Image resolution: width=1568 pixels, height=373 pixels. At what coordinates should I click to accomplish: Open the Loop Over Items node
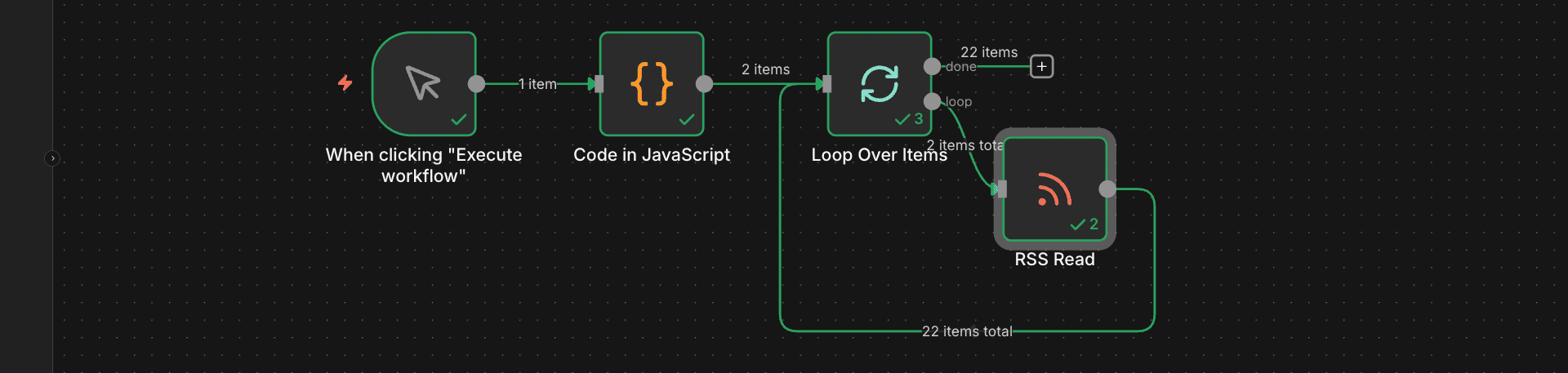pyautogui.click(x=880, y=84)
